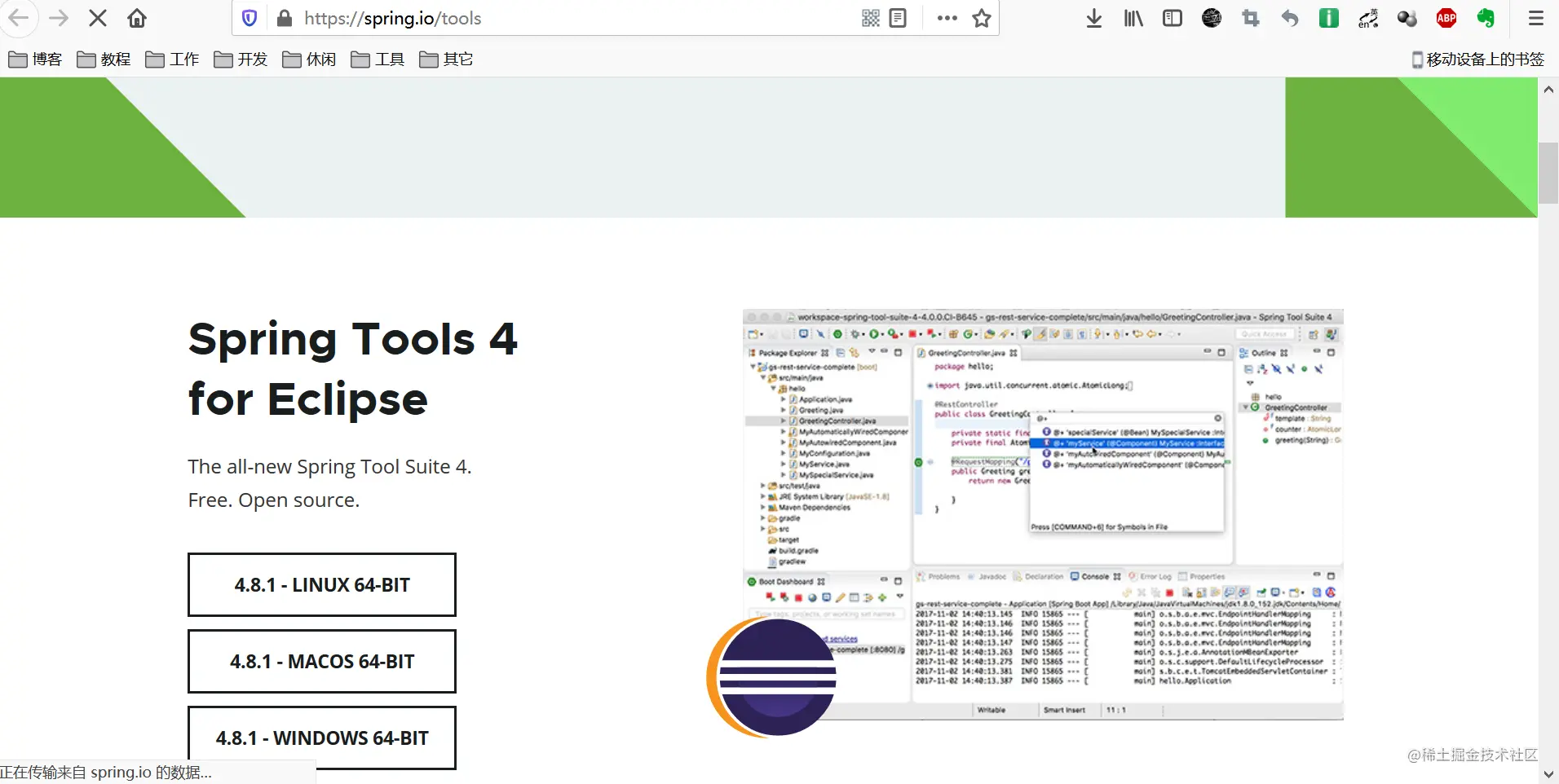
Task: Open the QR code icon in address bar
Action: pyautogui.click(x=871, y=18)
